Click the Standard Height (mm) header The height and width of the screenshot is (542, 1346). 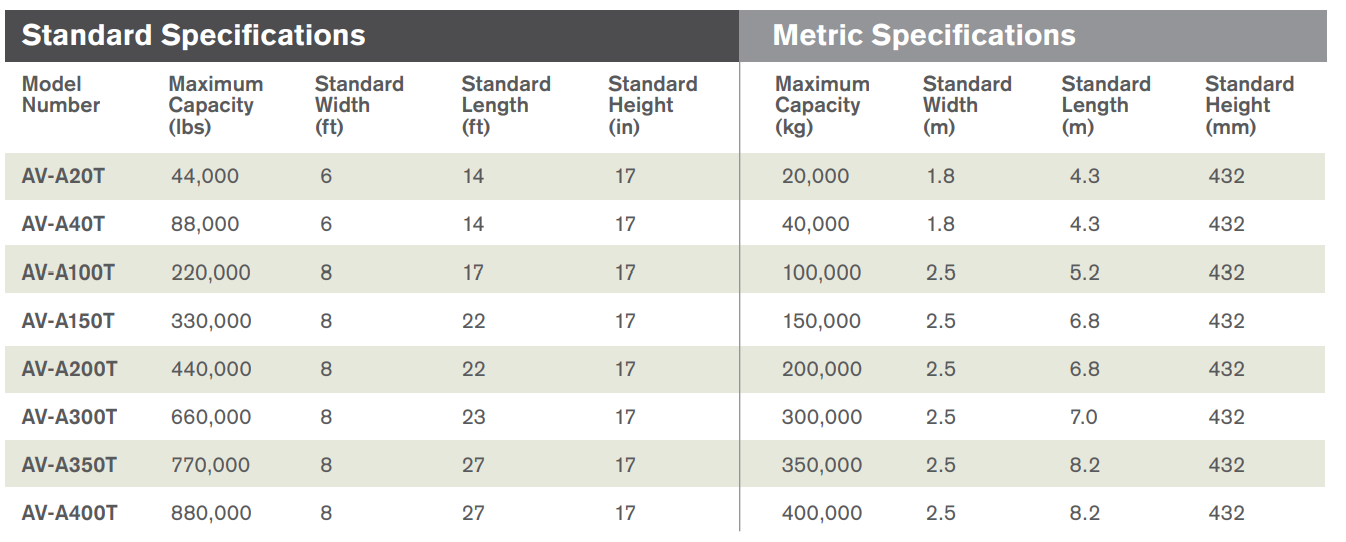click(x=1249, y=105)
